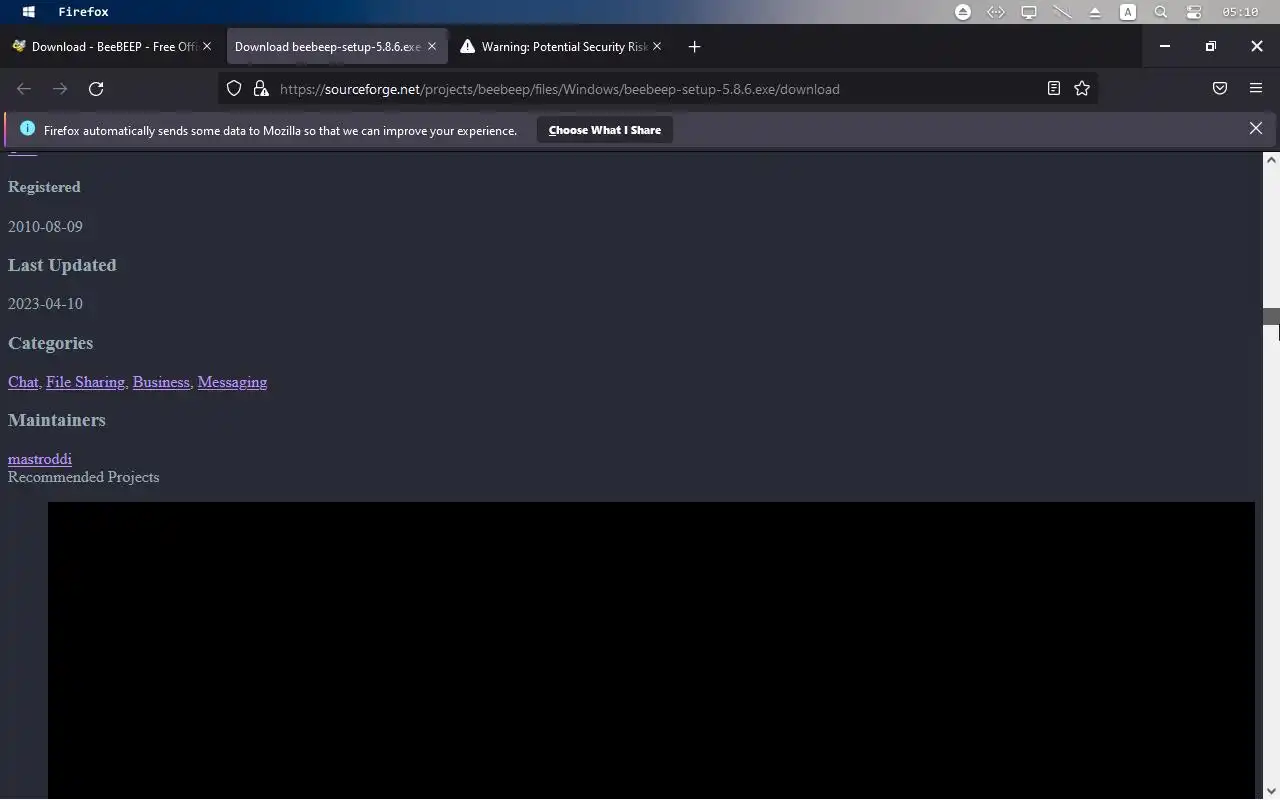Click the sourceforge.net URL in the address bar
The width and height of the screenshot is (1280, 800).
click(x=559, y=89)
